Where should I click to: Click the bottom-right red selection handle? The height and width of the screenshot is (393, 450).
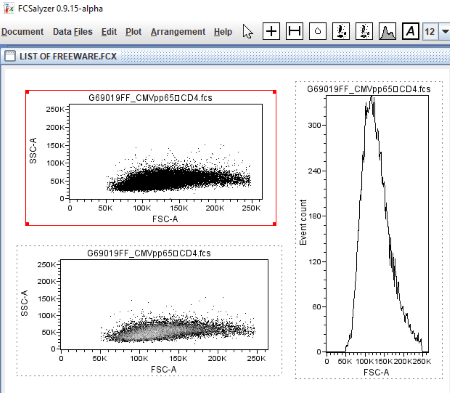pos(274,224)
